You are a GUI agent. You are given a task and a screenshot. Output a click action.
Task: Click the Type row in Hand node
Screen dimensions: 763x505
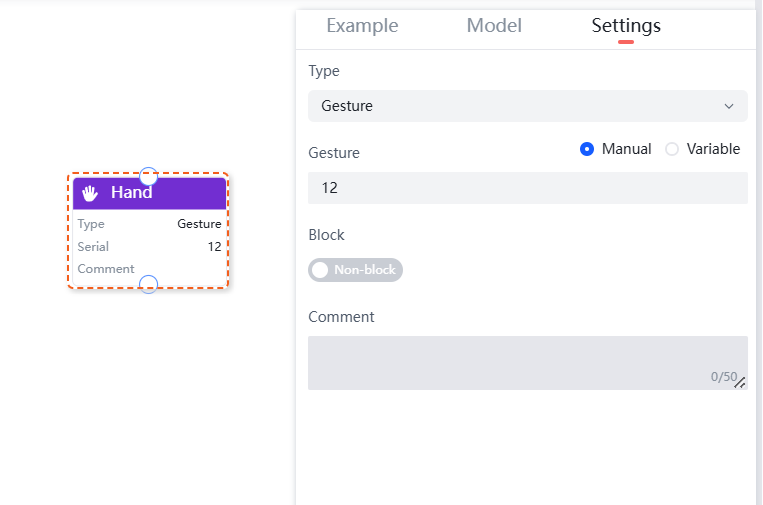pos(149,224)
